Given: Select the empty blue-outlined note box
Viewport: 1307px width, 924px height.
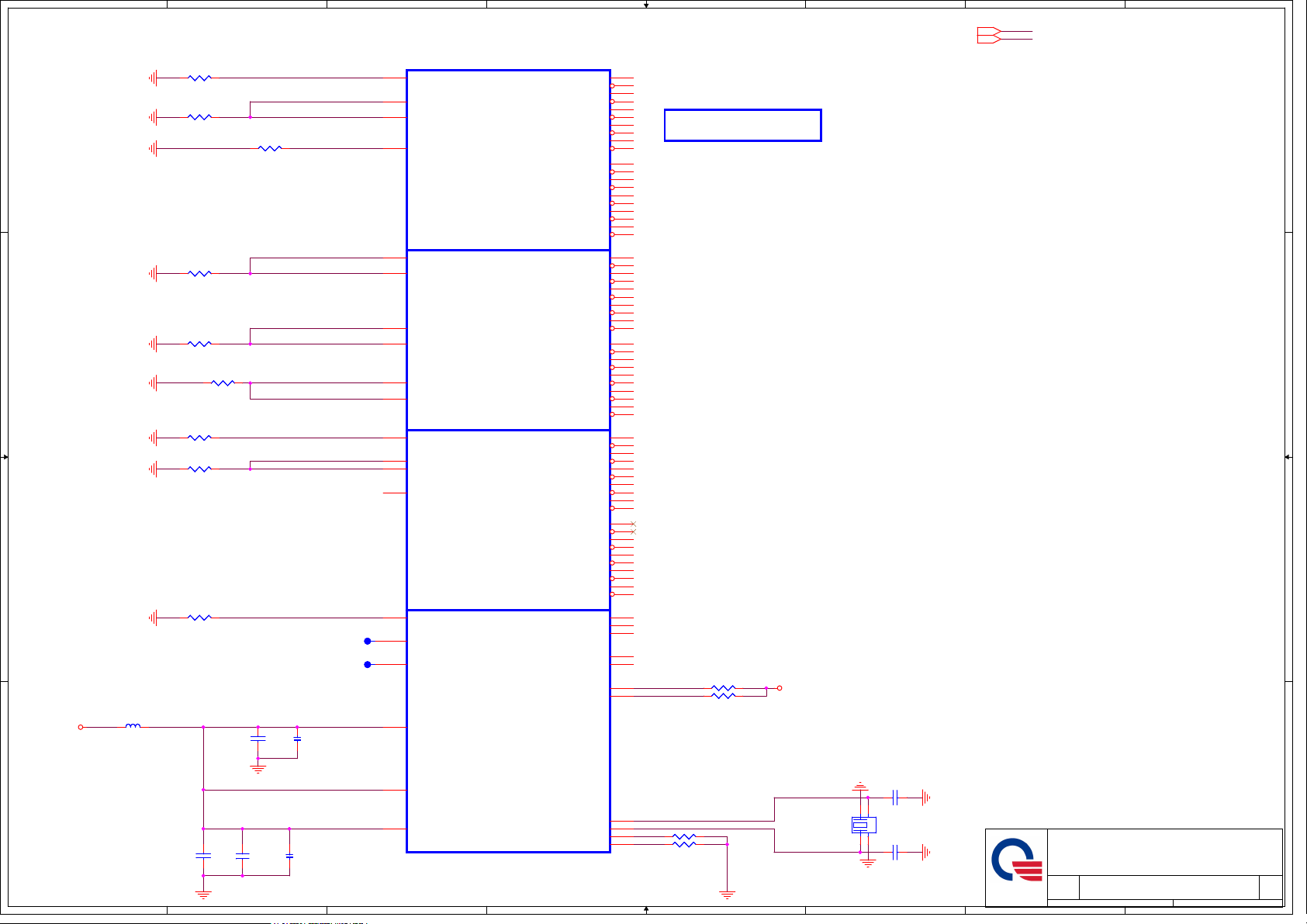Looking at the screenshot, I should click(x=743, y=125).
